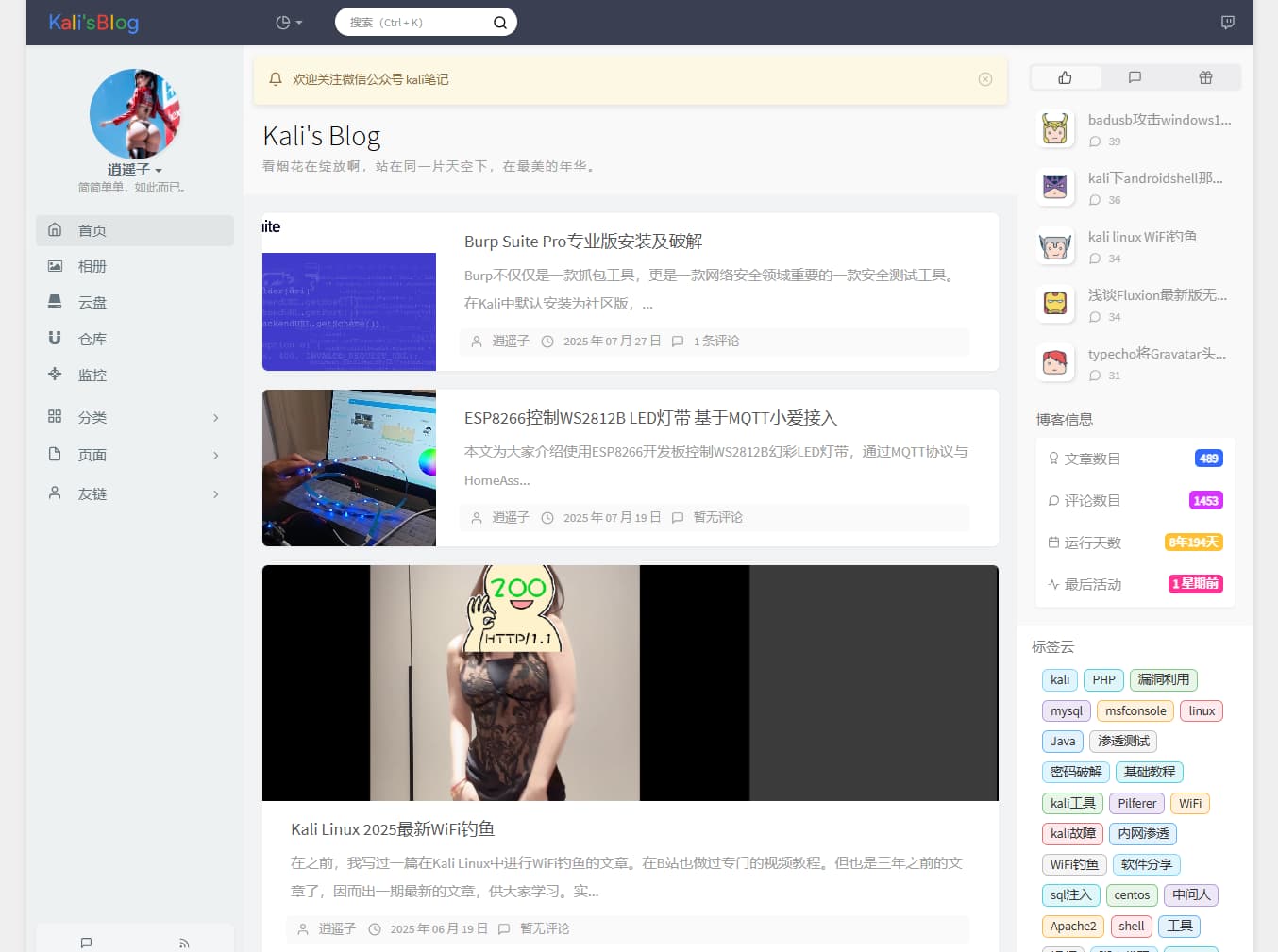Open 云盘 cloud drive
Screen dimensions: 1278x952
click(x=92, y=302)
